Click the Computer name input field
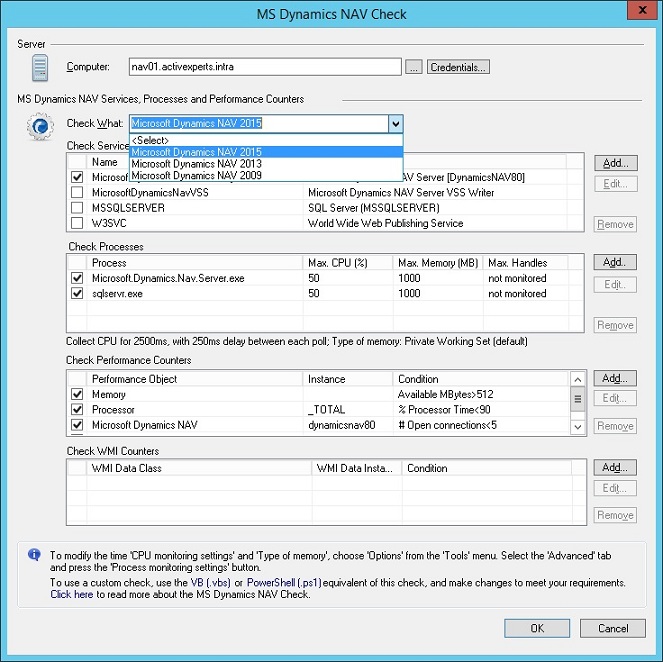Viewport: 663px width, 662px height. pos(265,67)
